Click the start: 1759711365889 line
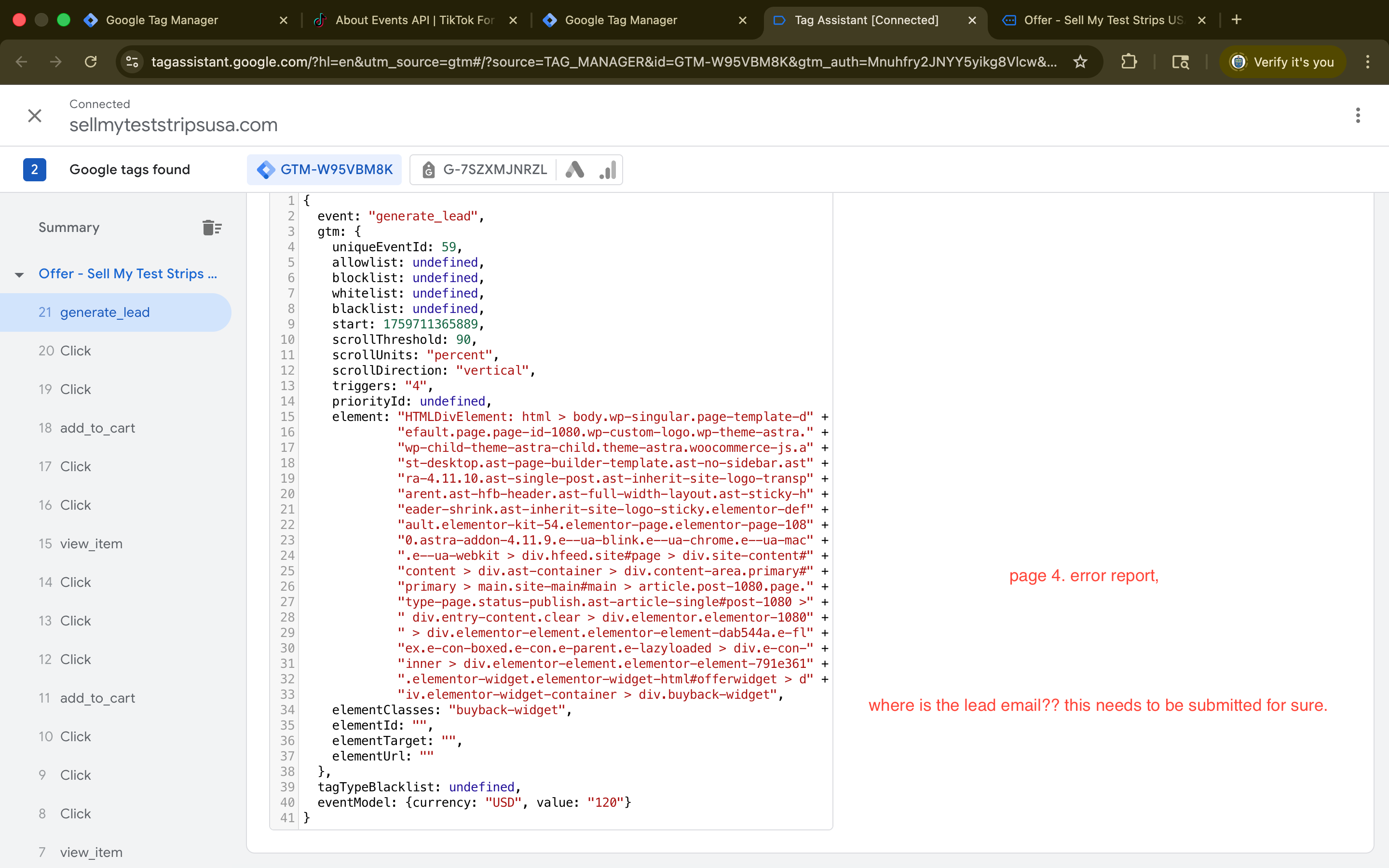This screenshot has width=1389, height=868. click(x=408, y=325)
